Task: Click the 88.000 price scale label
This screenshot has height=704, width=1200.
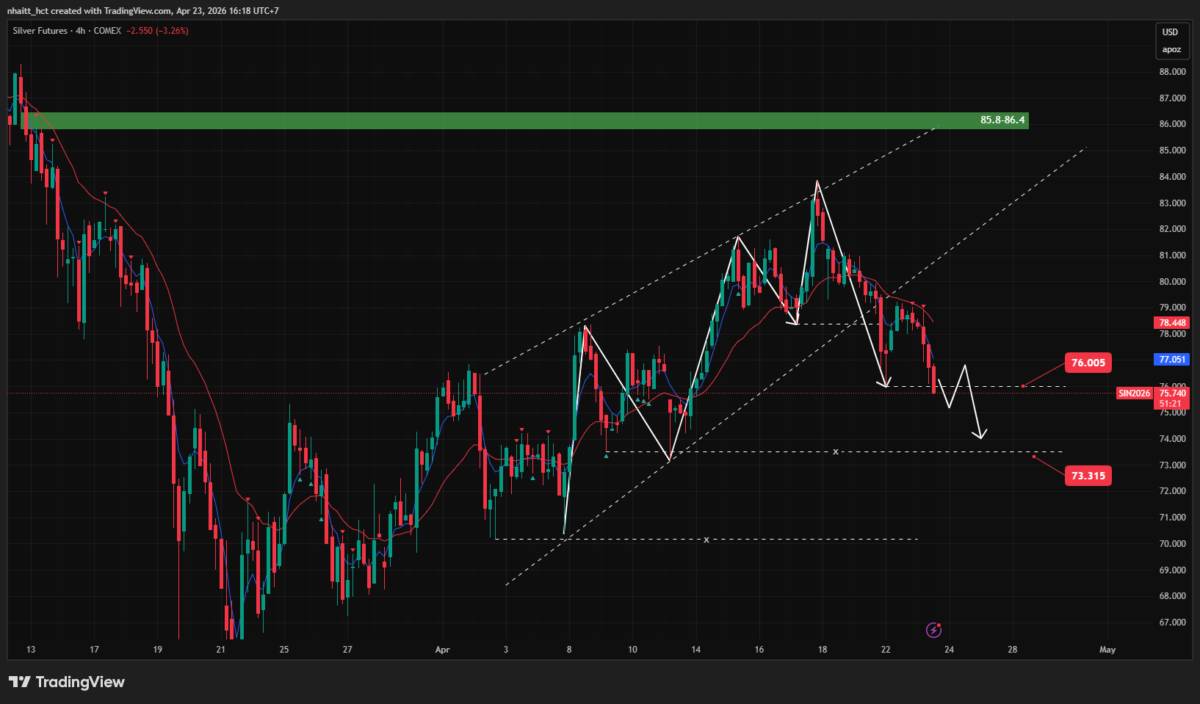Action: tap(1172, 72)
